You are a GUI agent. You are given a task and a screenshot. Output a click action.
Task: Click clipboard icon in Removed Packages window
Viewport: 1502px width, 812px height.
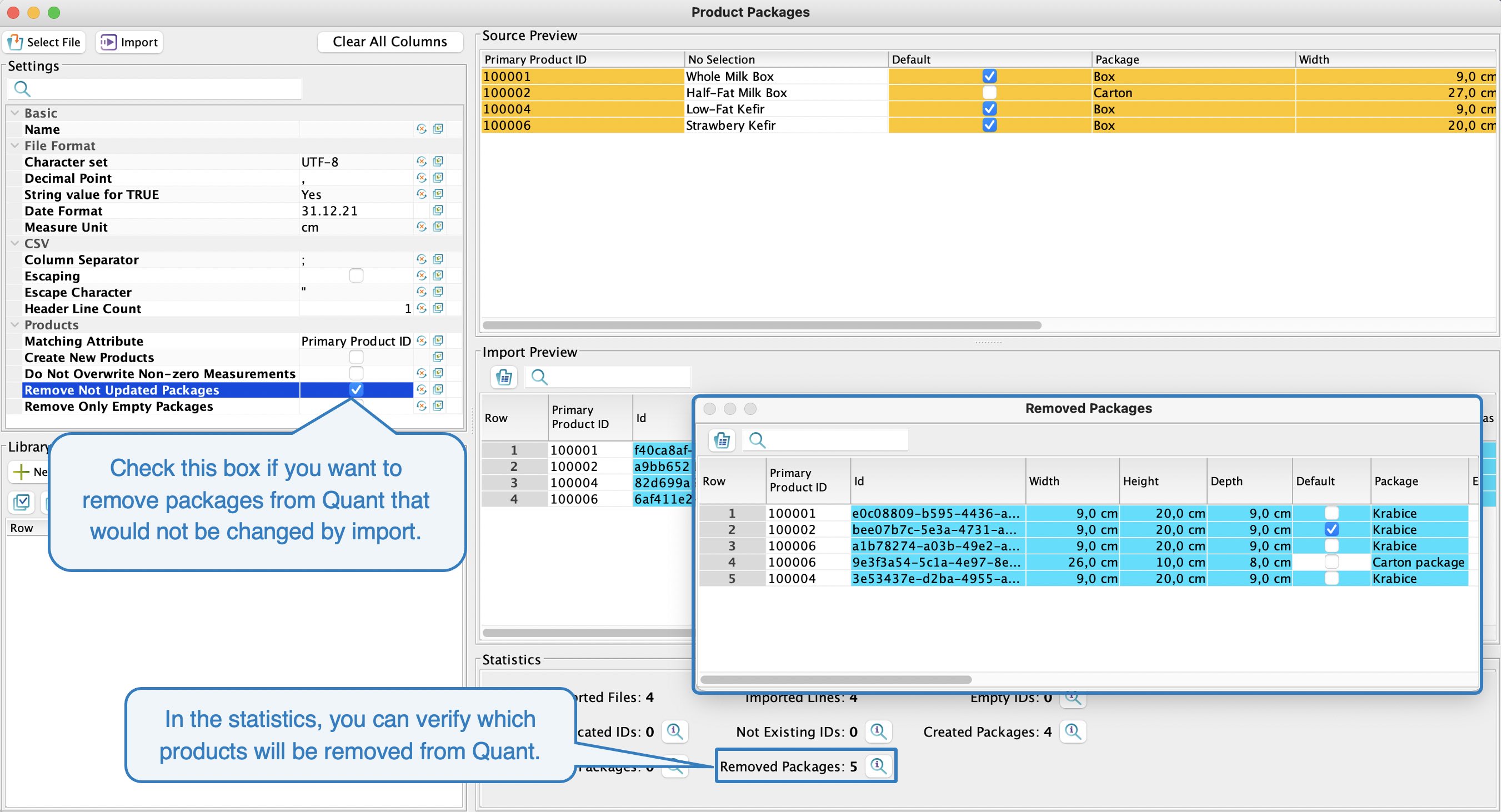pos(721,440)
